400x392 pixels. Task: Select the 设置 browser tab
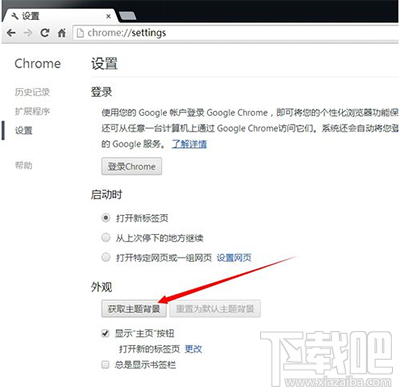pos(60,16)
